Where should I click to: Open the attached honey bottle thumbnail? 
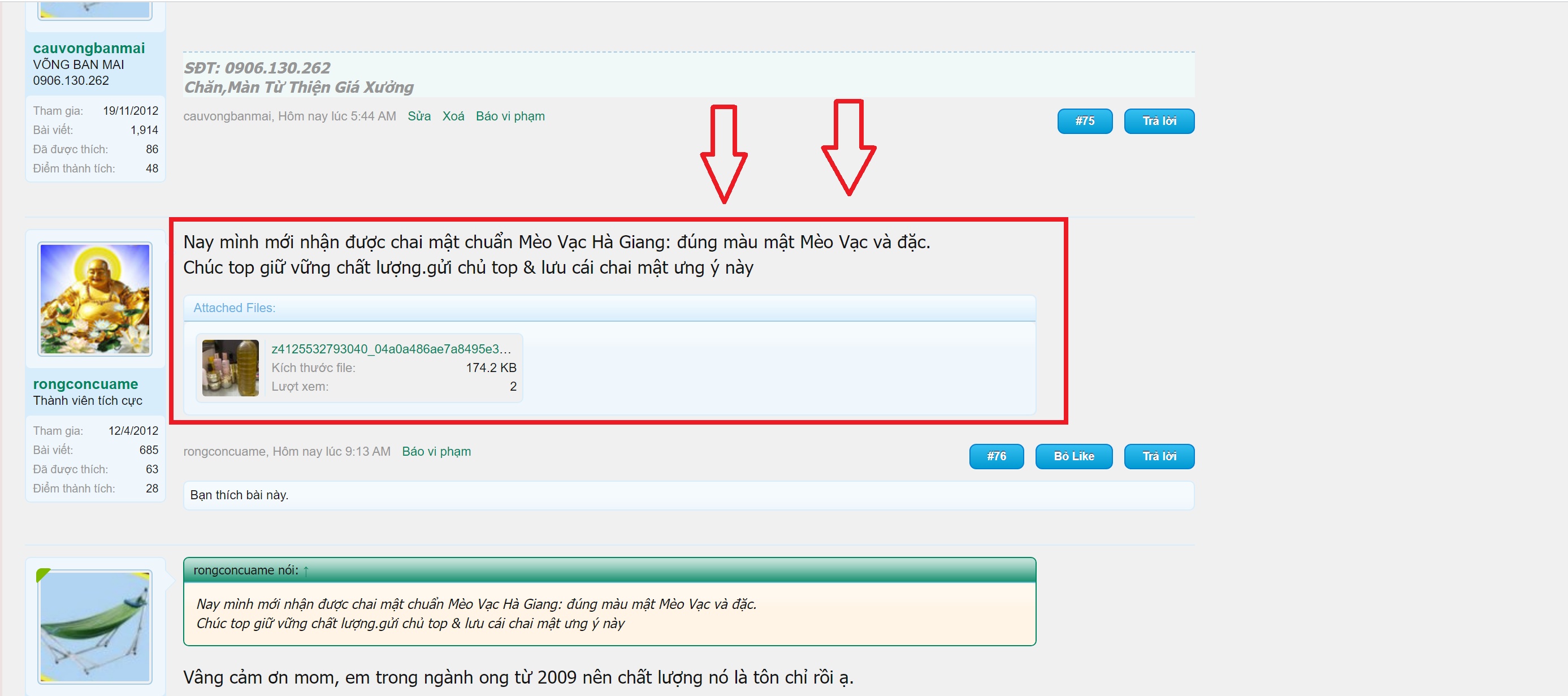[x=230, y=368]
